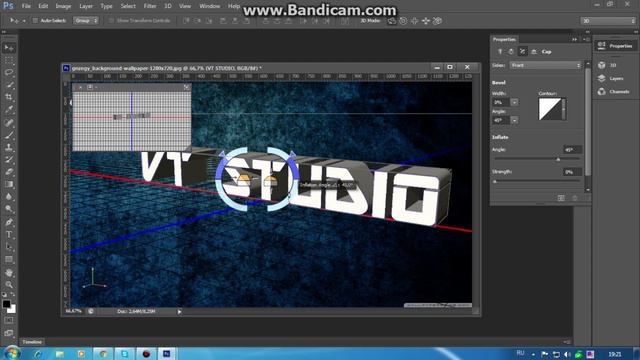Select the Eyedropper tool
This screenshot has height=360, width=640.
(x=9, y=109)
